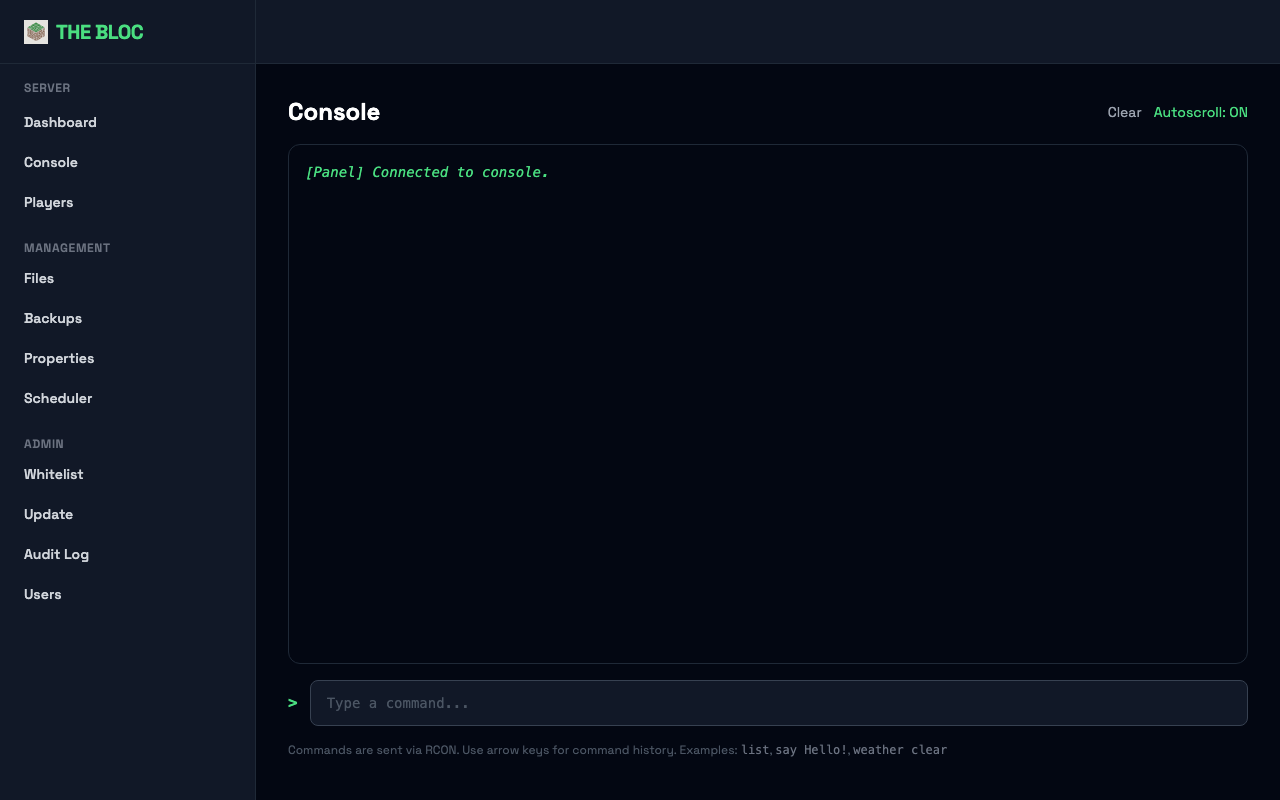The height and width of the screenshot is (800, 1280).
Task: Click the green command prompt arrow icon
Action: pos(292,703)
